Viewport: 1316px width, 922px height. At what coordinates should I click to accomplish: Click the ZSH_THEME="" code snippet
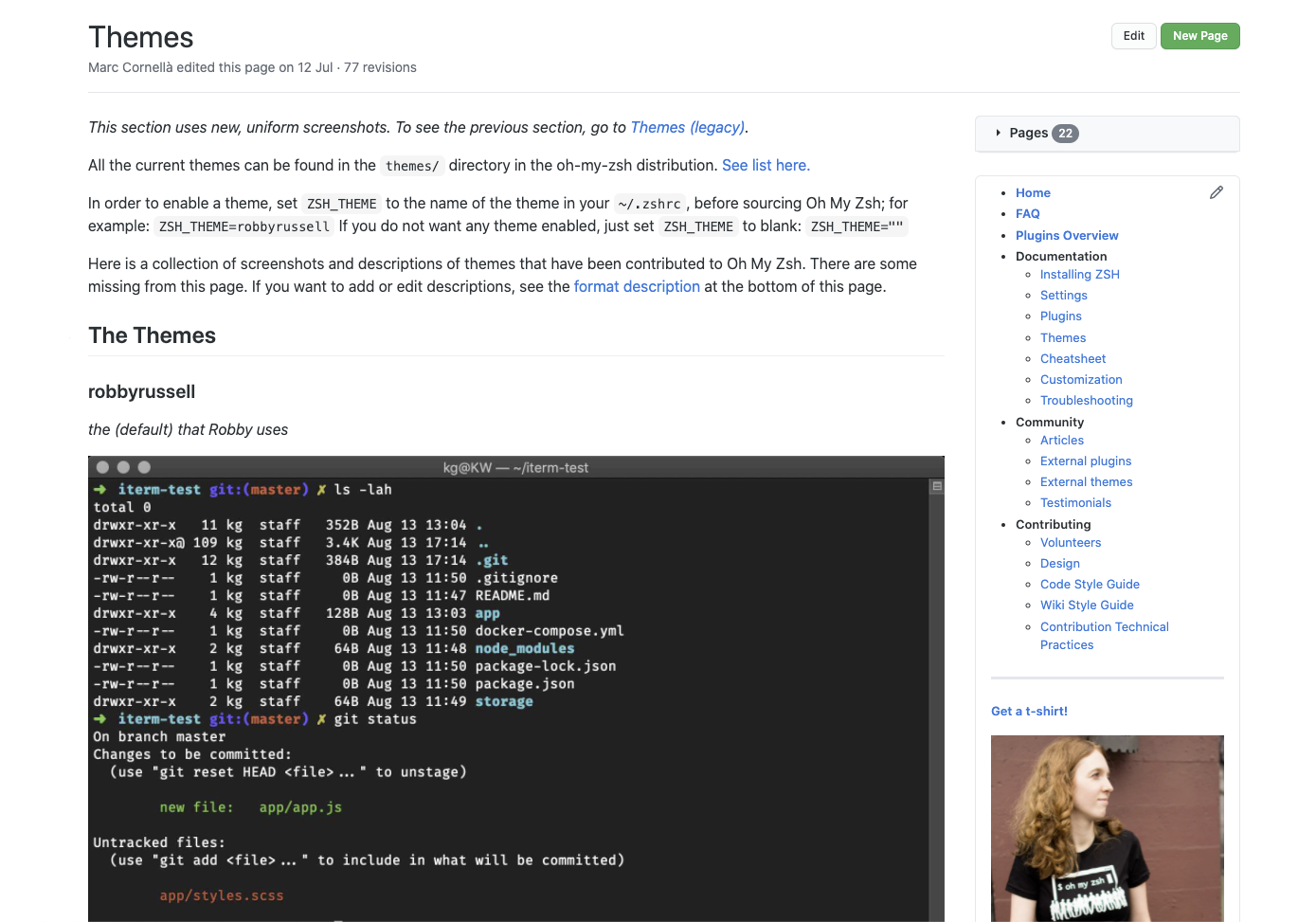click(x=856, y=226)
